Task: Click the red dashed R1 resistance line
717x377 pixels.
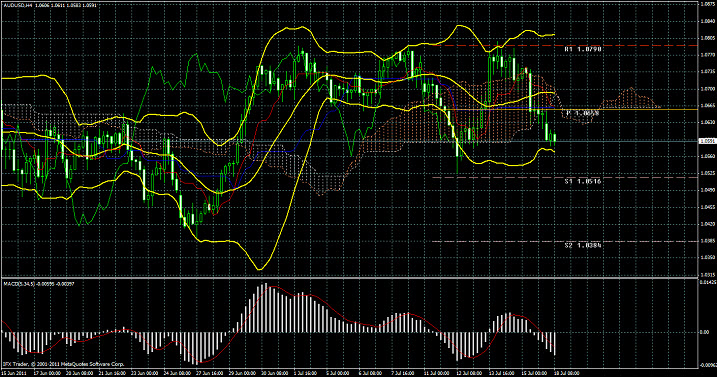Action: click(x=566, y=45)
